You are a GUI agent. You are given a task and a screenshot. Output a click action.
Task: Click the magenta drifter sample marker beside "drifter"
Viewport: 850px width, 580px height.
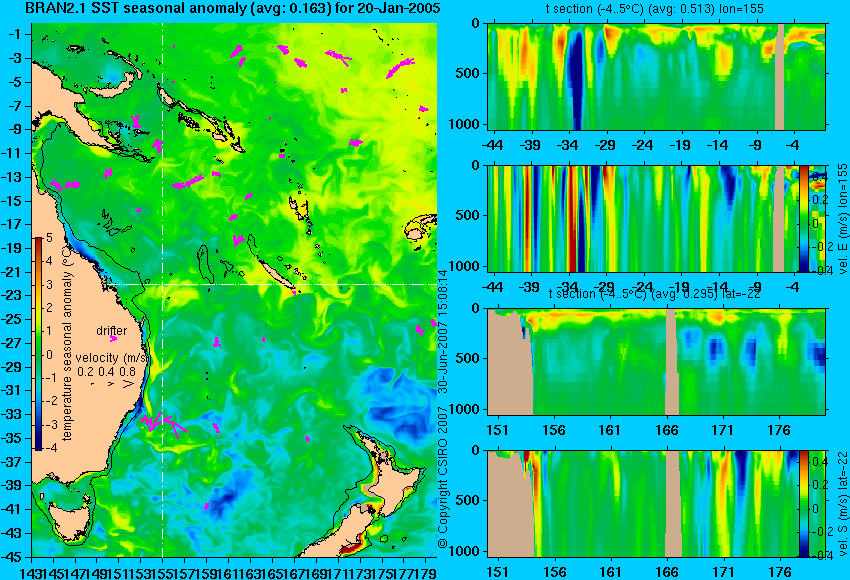point(113,339)
